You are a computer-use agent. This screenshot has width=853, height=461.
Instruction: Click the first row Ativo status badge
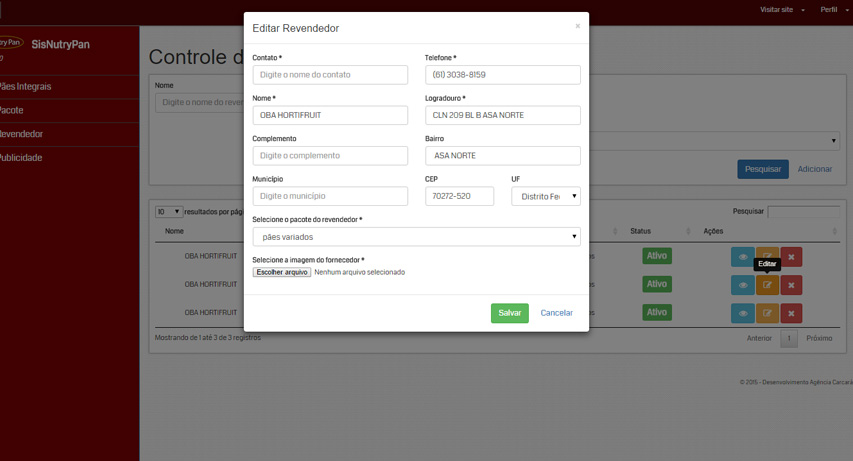point(657,256)
